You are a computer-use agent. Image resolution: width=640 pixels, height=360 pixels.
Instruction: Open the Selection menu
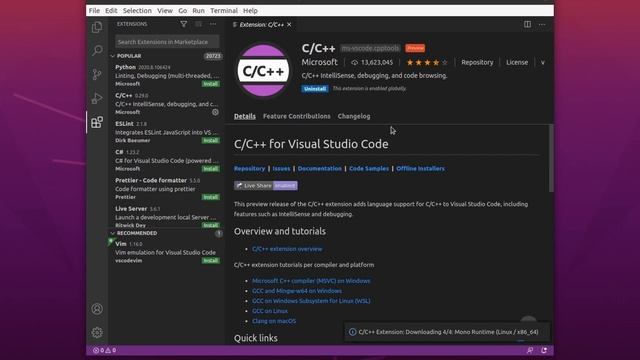click(137, 11)
